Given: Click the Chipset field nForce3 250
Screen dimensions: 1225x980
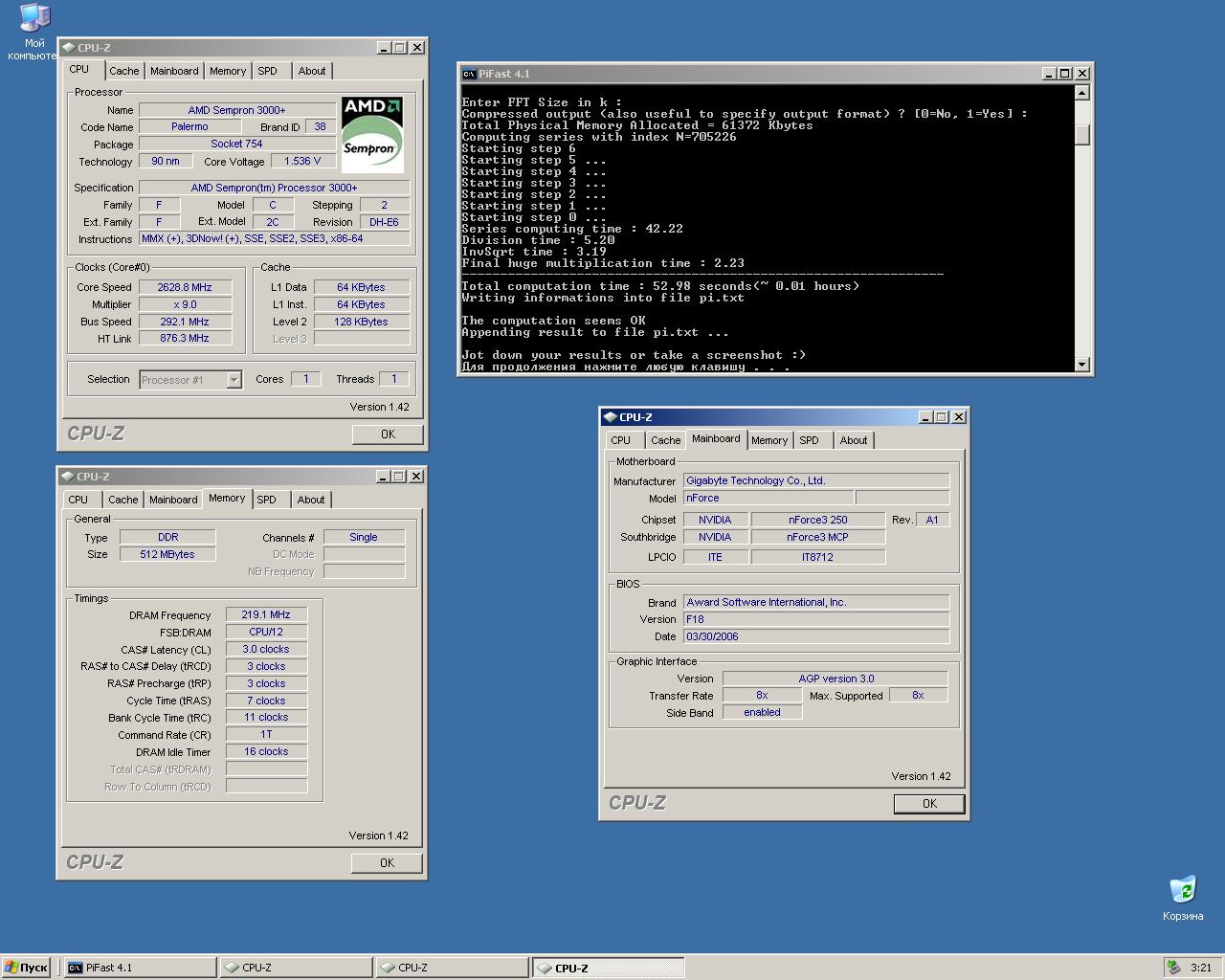Looking at the screenshot, I should [818, 520].
